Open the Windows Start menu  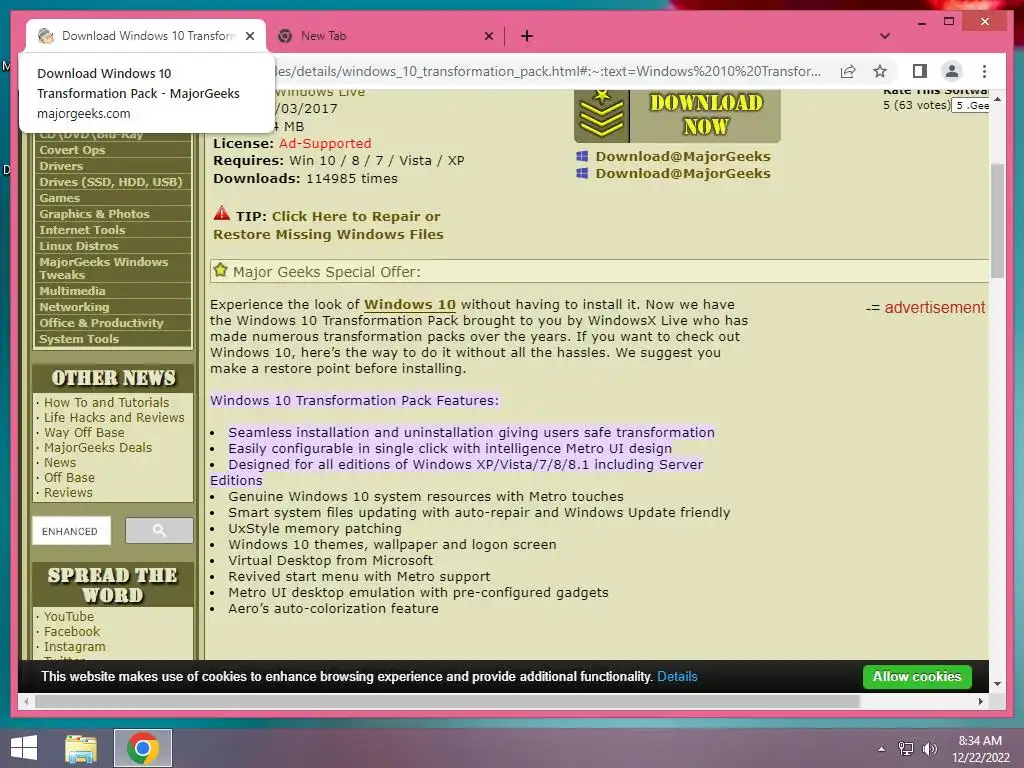tap(24, 748)
